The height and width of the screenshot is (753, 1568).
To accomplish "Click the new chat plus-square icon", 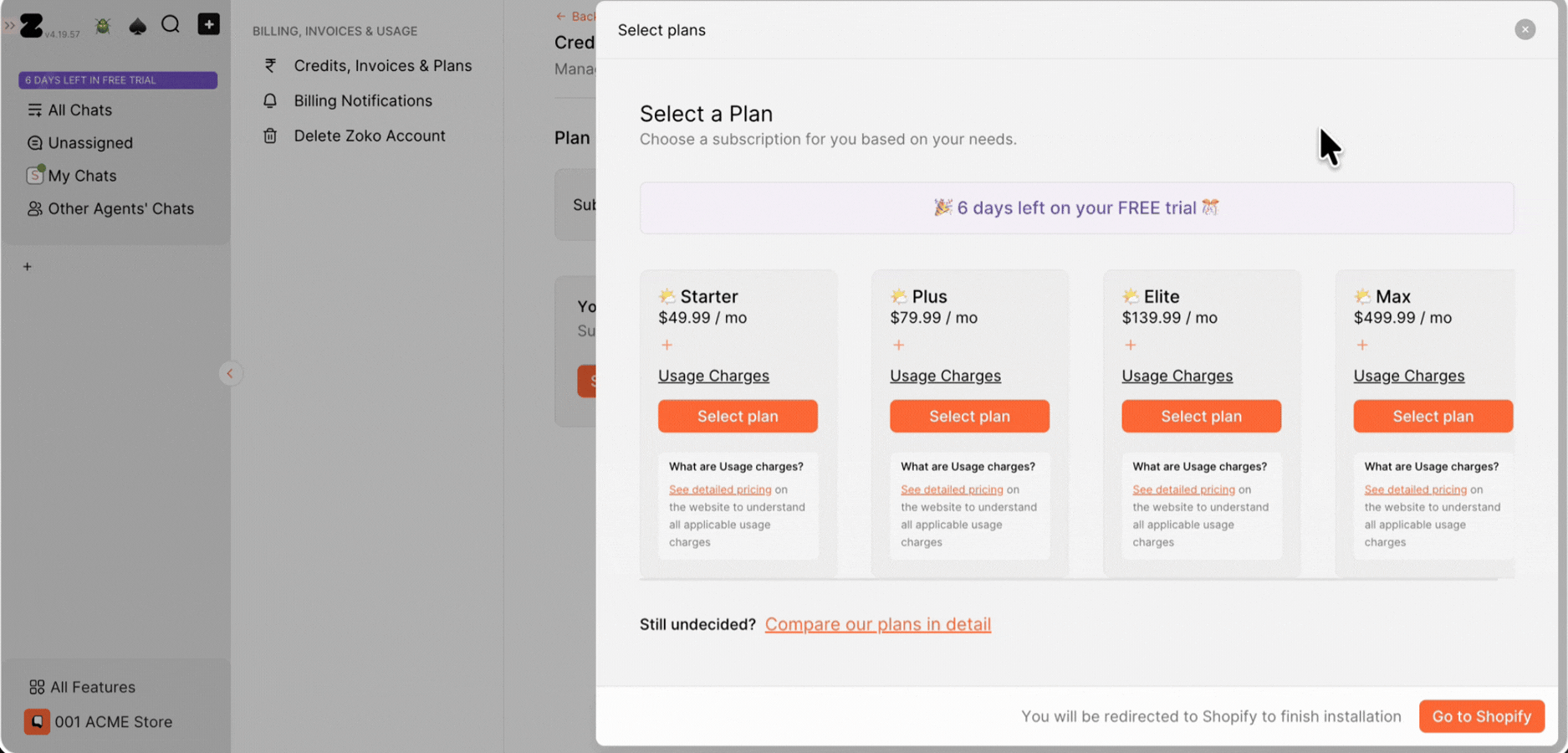I will pos(208,24).
